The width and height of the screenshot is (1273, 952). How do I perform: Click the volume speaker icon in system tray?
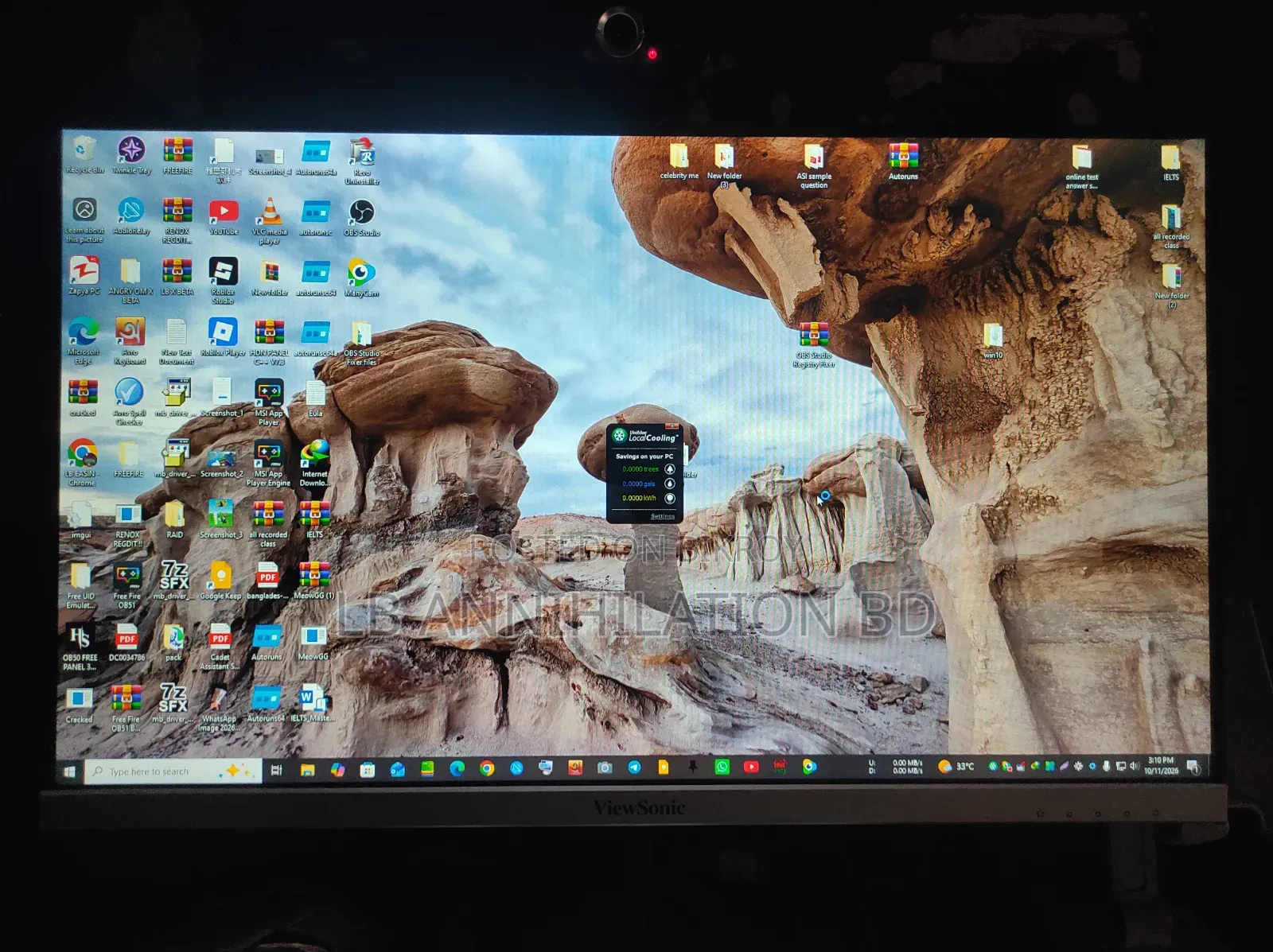coord(1133,767)
